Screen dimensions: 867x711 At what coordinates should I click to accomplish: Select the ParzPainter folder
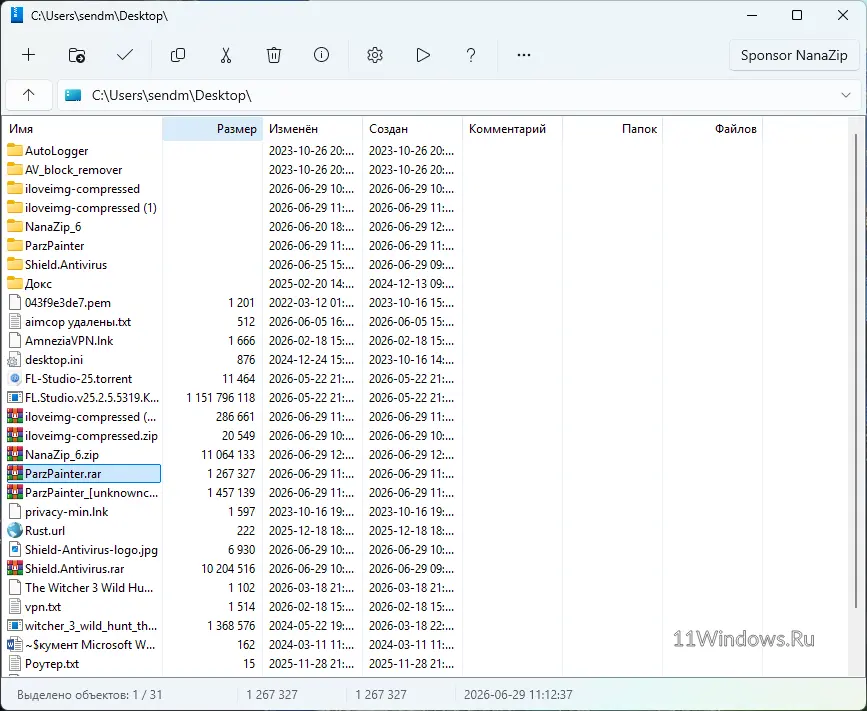tap(46, 245)
